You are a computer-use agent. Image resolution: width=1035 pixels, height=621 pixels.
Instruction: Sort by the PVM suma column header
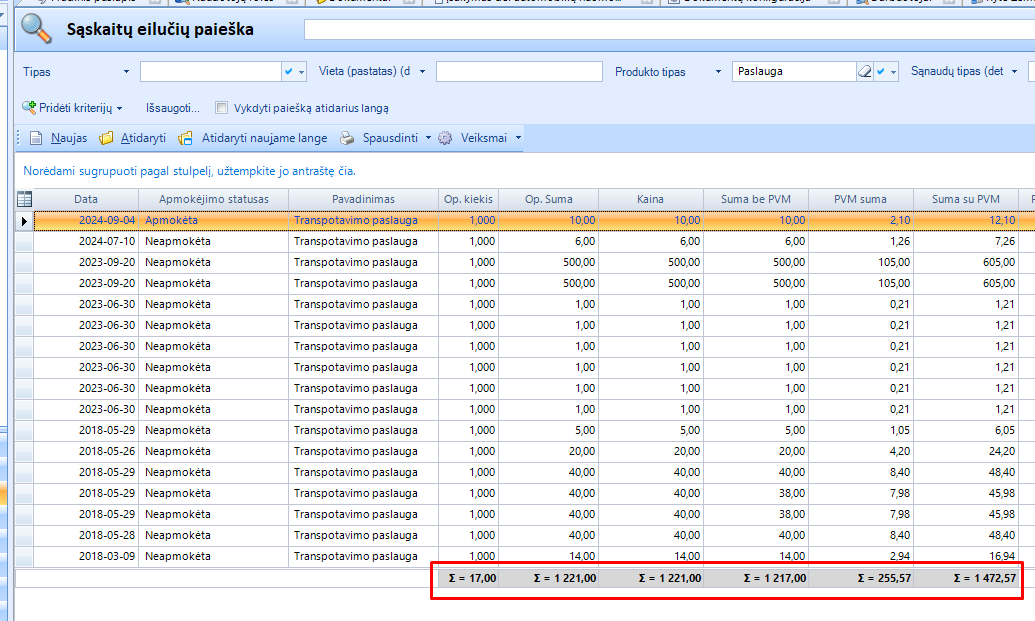pyautogui.click(x=860, y=199)
